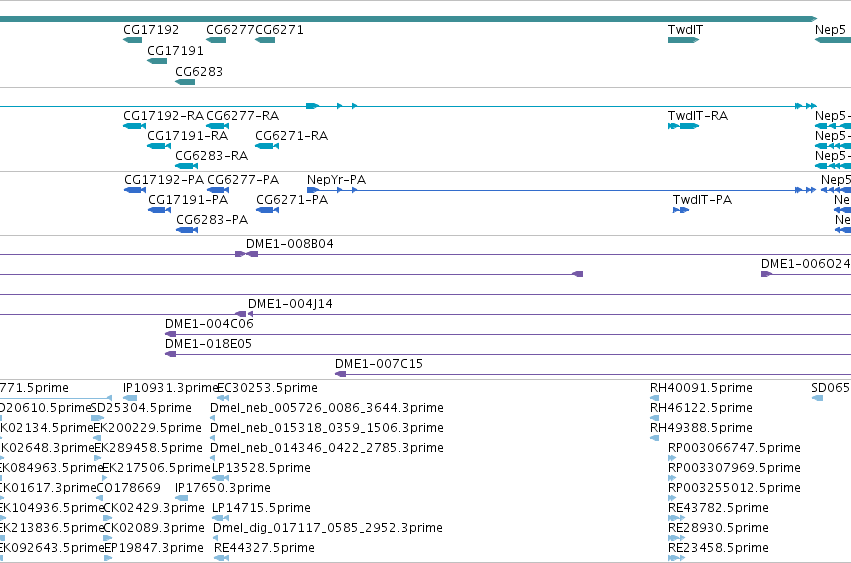
Task: Select EST EC30253.5prime
Action: click(268, 388)
